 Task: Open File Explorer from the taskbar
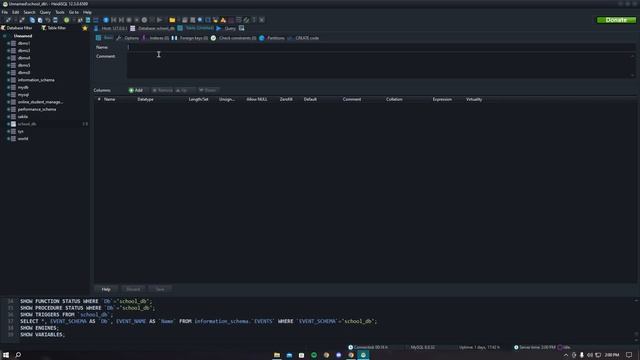tap(277, 355)
